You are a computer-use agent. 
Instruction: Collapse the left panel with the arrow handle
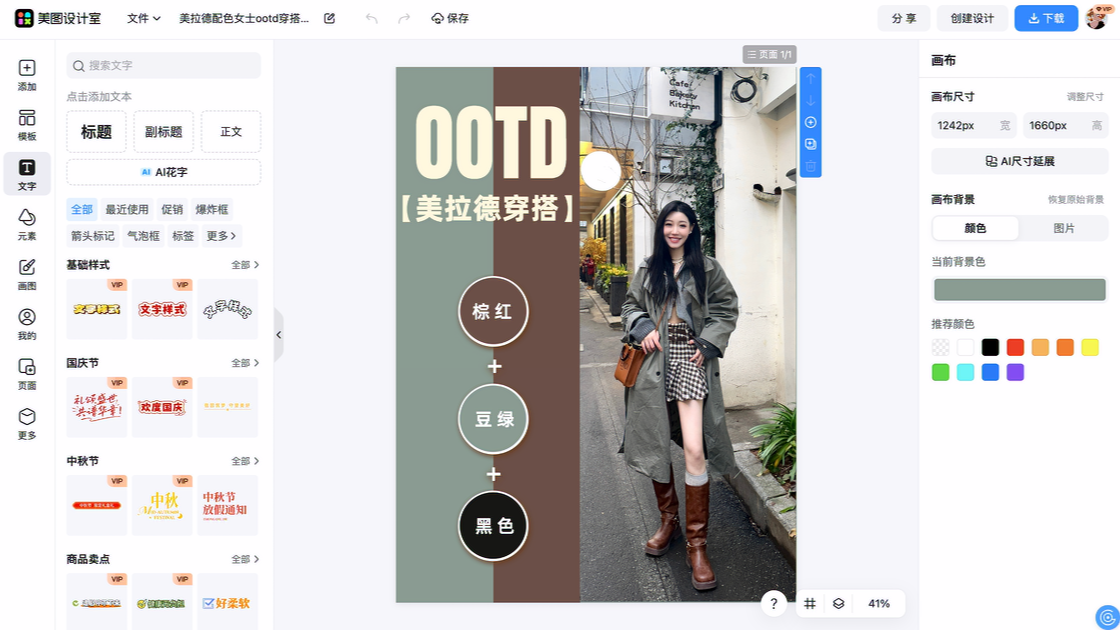pyautogui.click(x=278, y=335)
